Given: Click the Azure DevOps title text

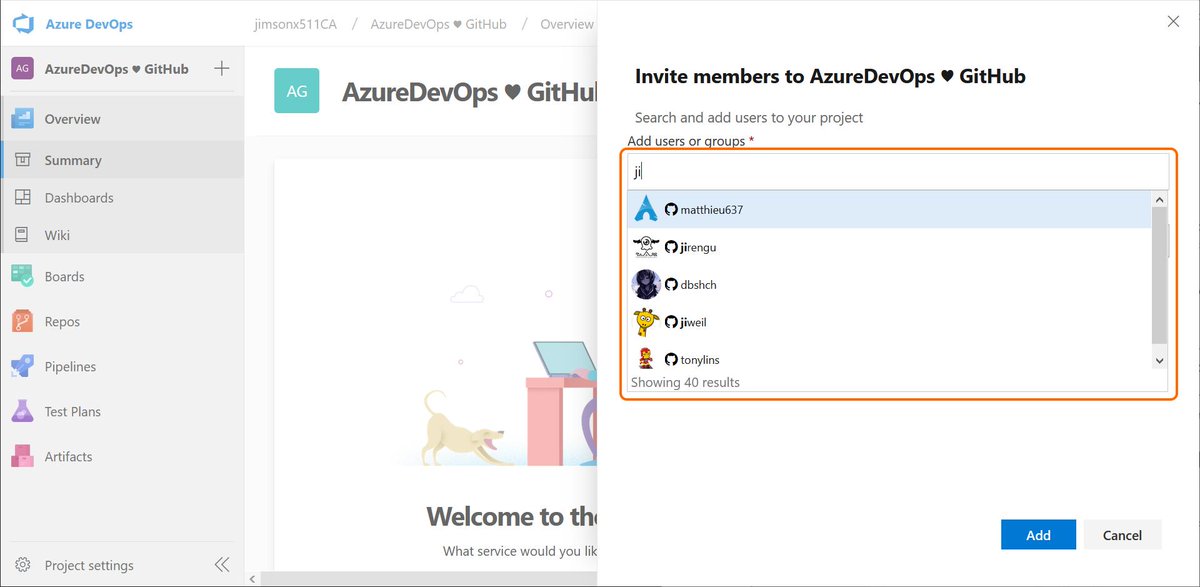Looking at the screenshot, I should coord(89,24).
